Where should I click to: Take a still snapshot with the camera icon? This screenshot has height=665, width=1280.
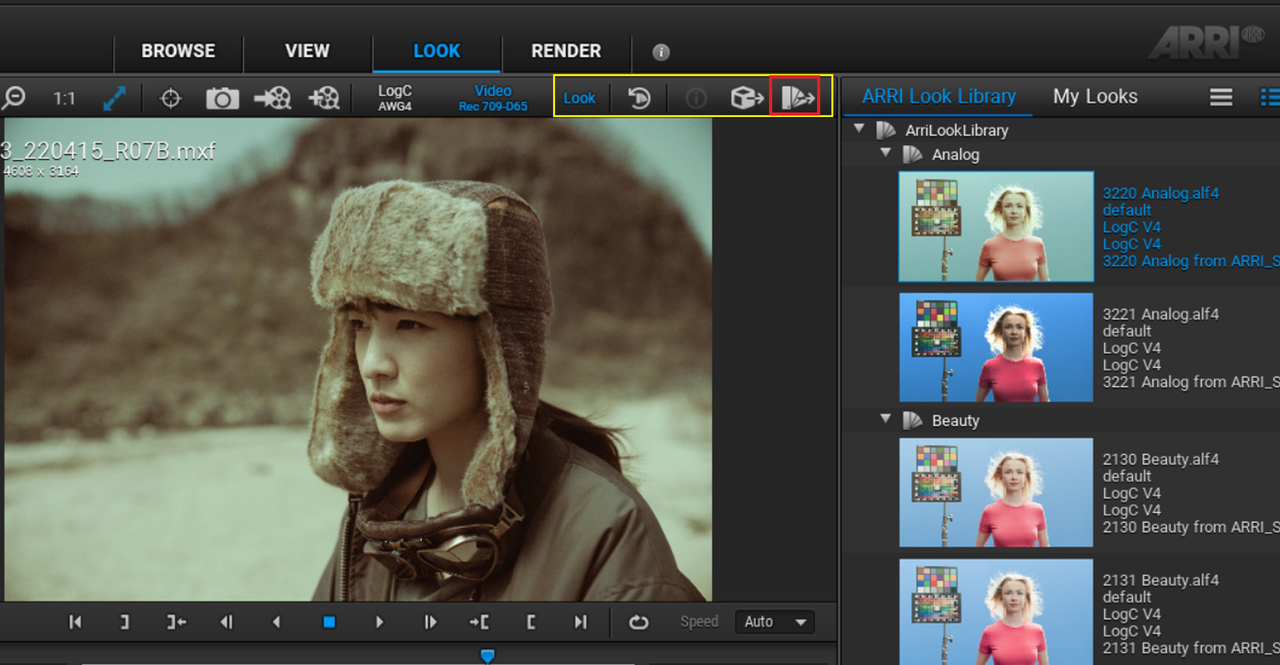[222, 98]
